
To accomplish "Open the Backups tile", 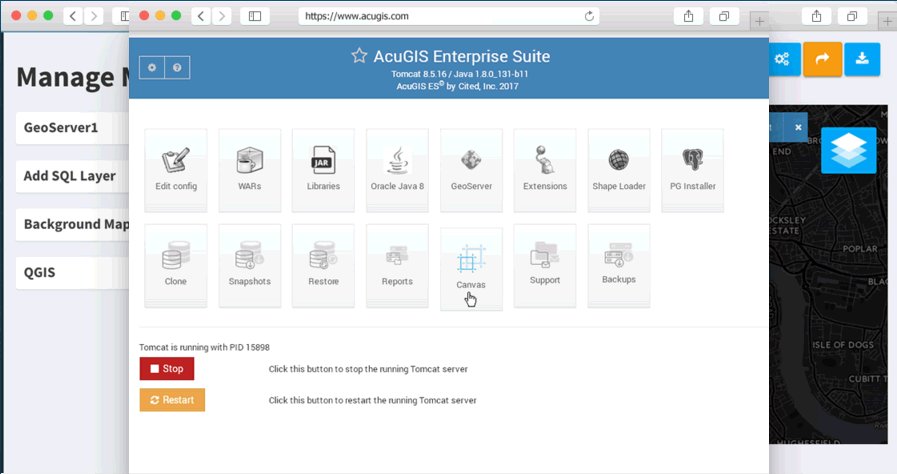I will pyautogui.click(x=618, y=265).
